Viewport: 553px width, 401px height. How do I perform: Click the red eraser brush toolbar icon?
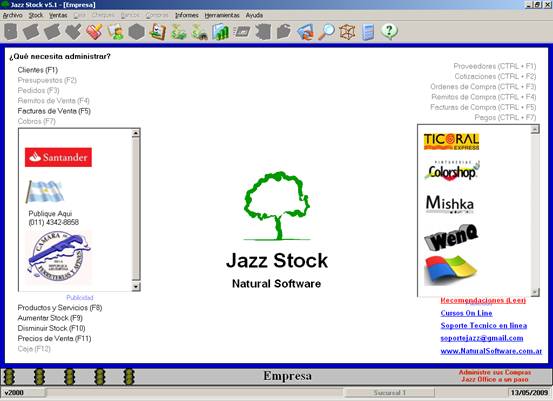coord(94,32)
